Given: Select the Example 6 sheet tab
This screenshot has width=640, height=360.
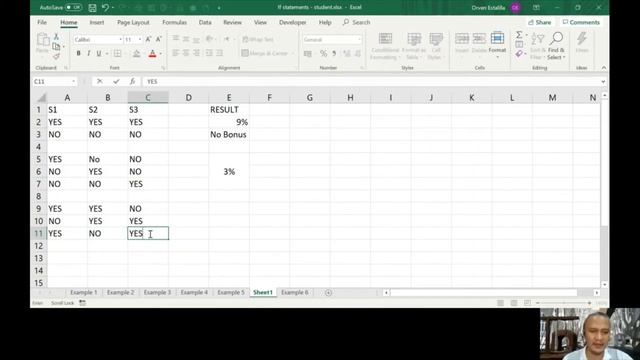Looking at the screenshot, I should tap(295, 293).
